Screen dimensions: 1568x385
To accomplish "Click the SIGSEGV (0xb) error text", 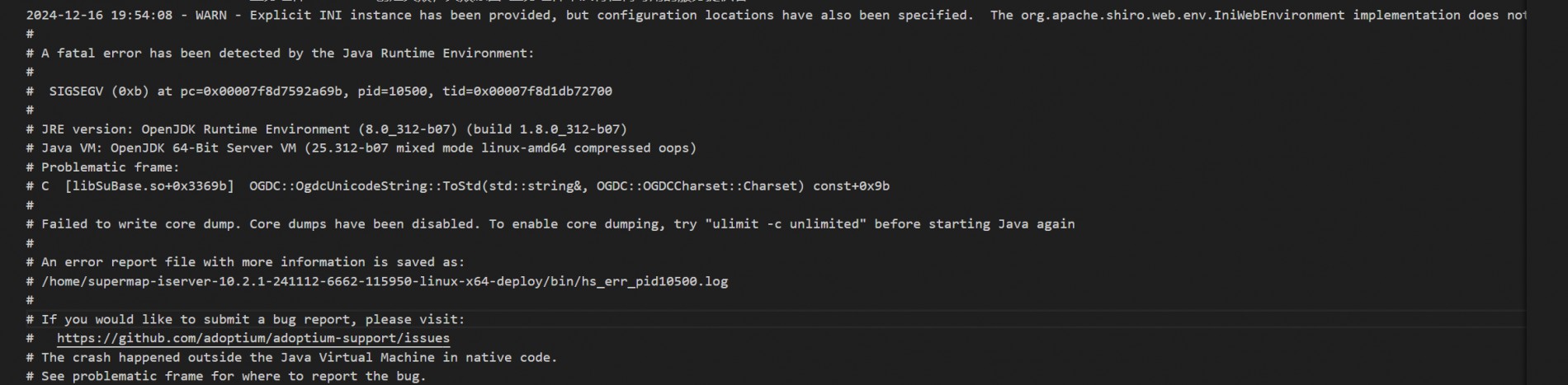I will 99,92.
